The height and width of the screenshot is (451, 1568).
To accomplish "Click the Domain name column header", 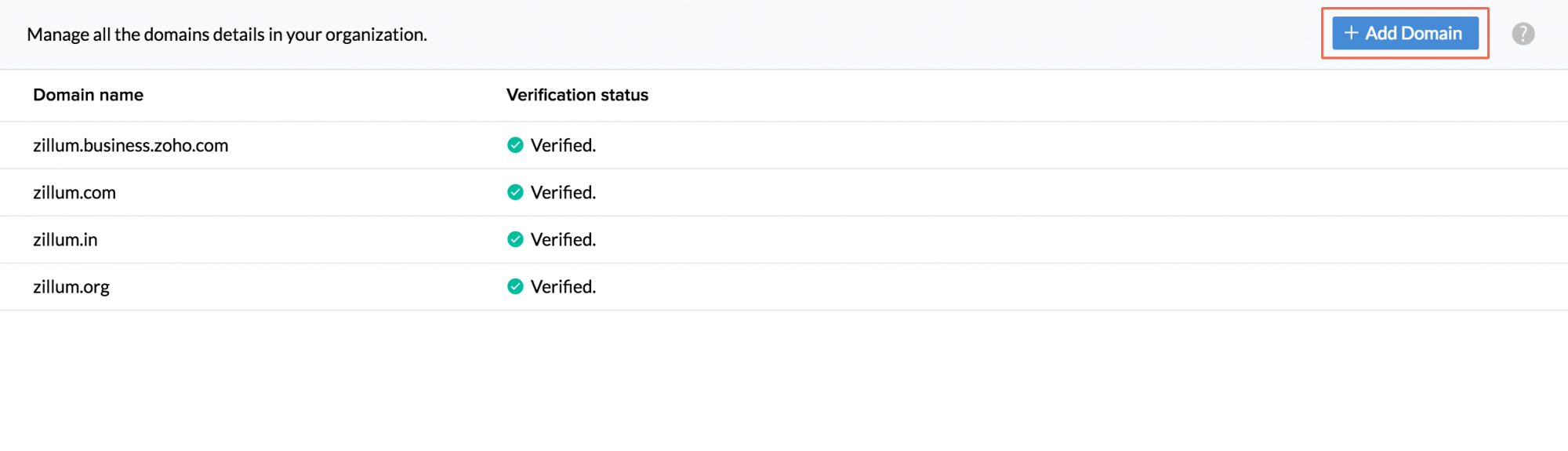I will click(x=88, y=95).
